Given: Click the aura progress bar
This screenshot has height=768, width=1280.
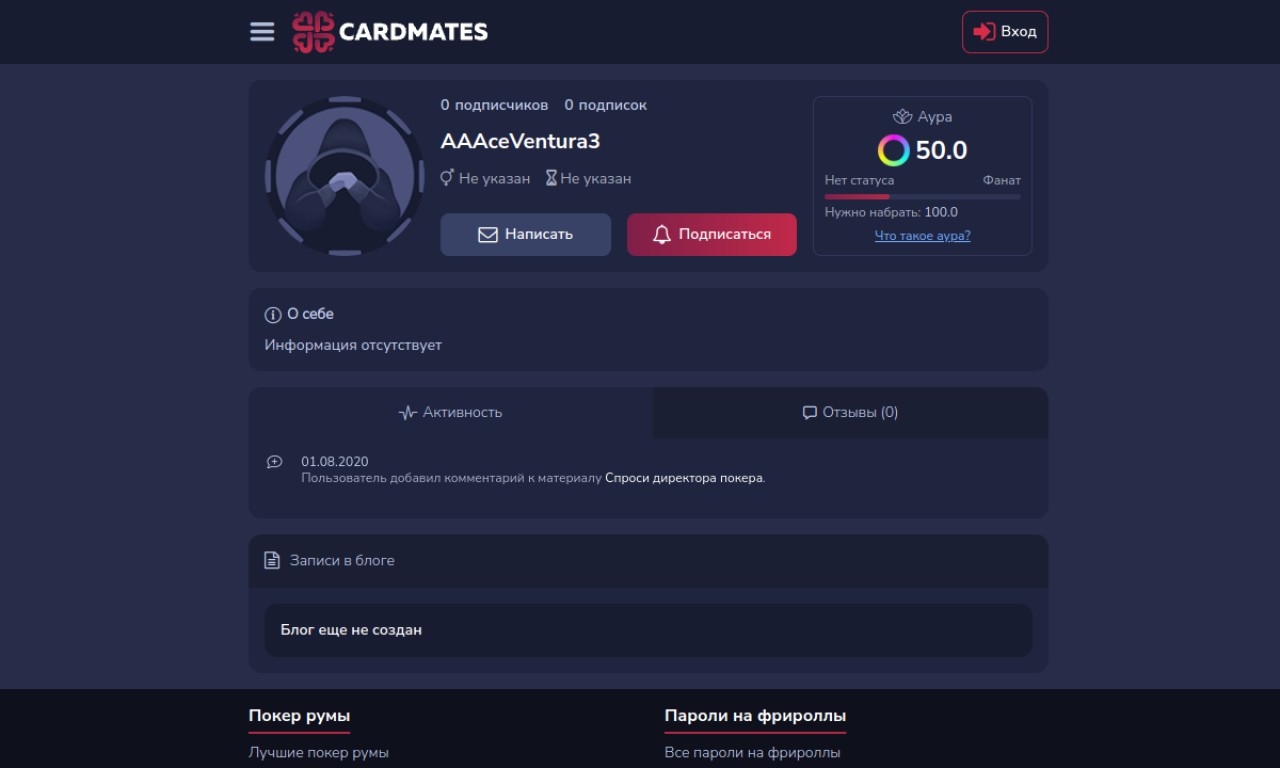Looking at the screenshot, I should click(x=923, y=197).
